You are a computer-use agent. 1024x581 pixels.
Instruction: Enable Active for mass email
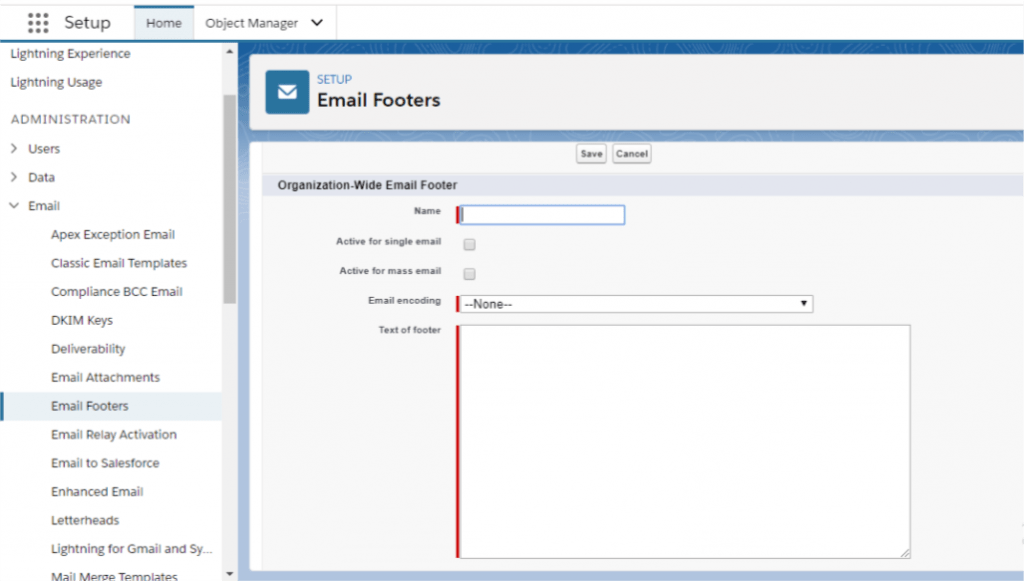[x=468, y=273]
